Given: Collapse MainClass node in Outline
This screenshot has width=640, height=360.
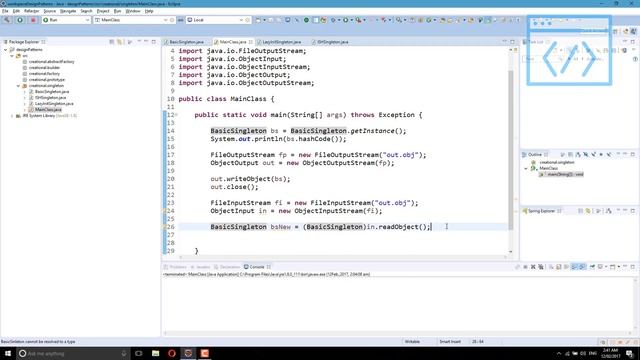Looking at the screenshot, I should click(526, 168).
